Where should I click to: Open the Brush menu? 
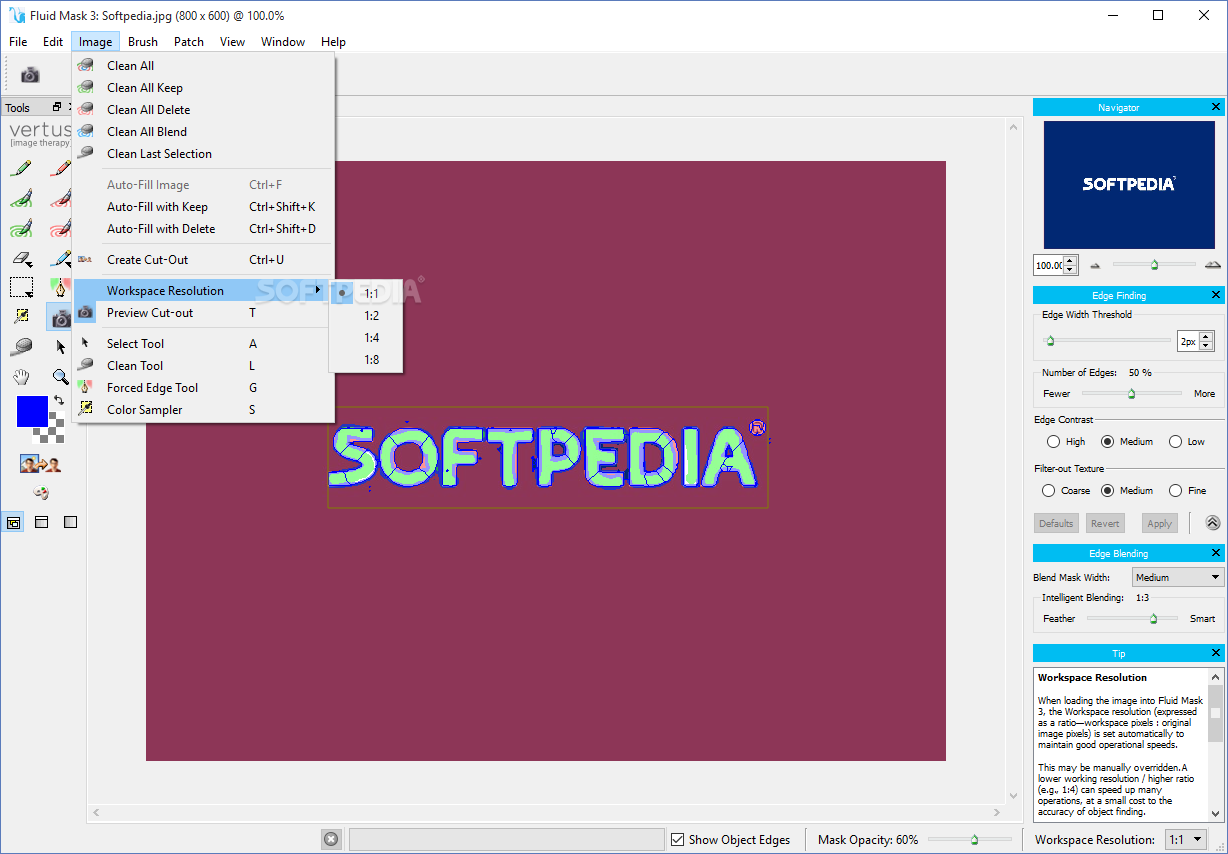(143, 42)
